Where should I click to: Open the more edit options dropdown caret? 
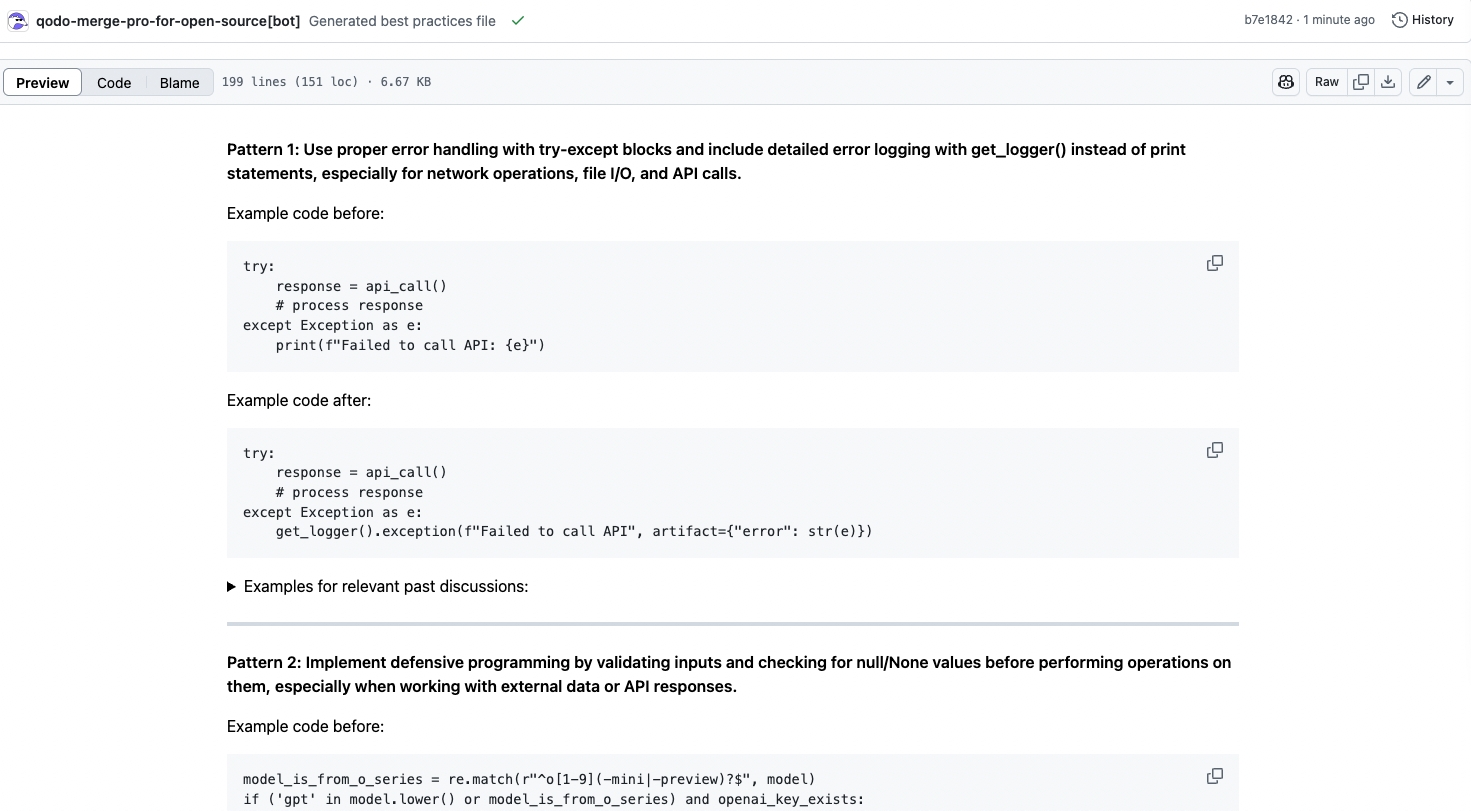(x=1450, y=82)
